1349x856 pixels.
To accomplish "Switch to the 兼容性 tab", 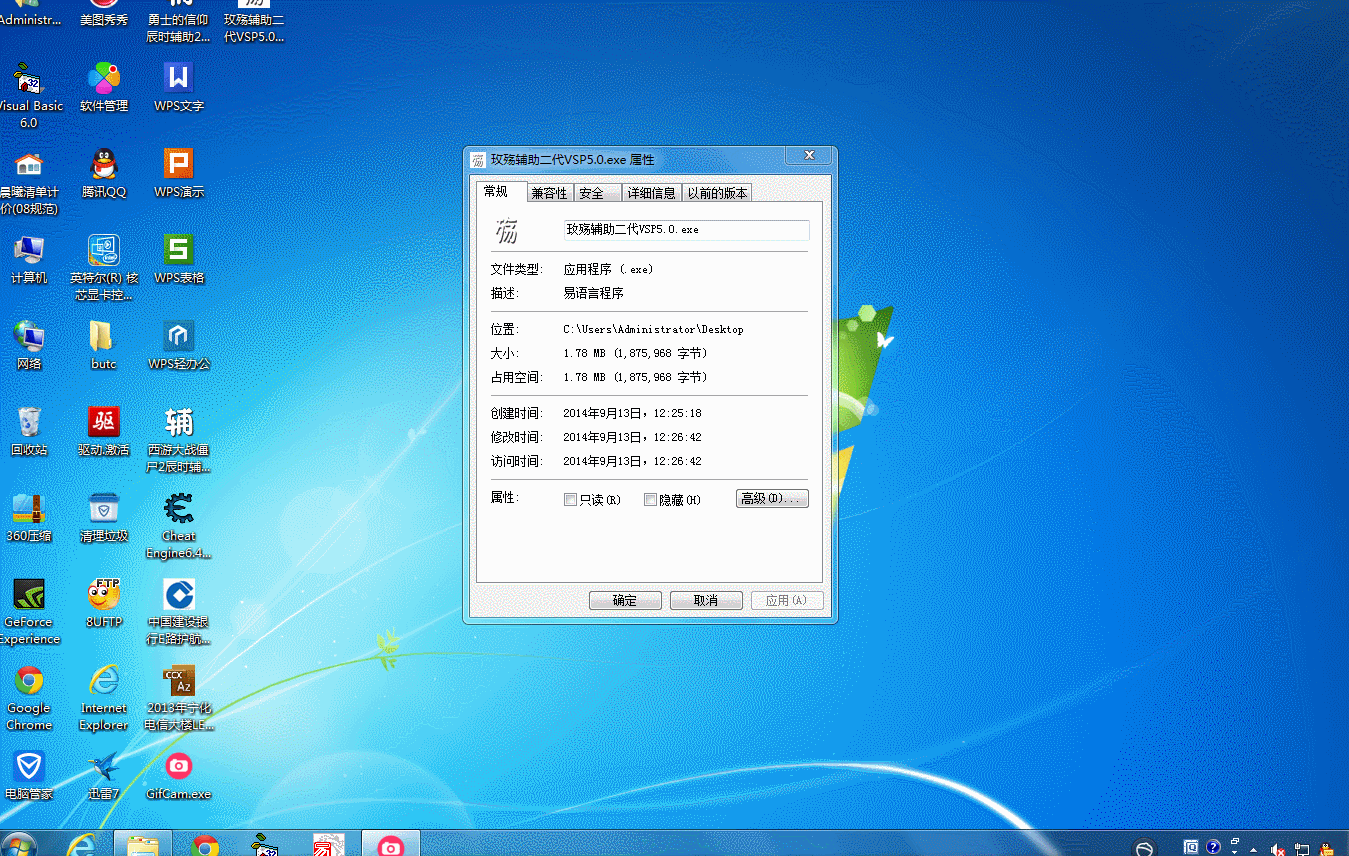I will point(549,193).
